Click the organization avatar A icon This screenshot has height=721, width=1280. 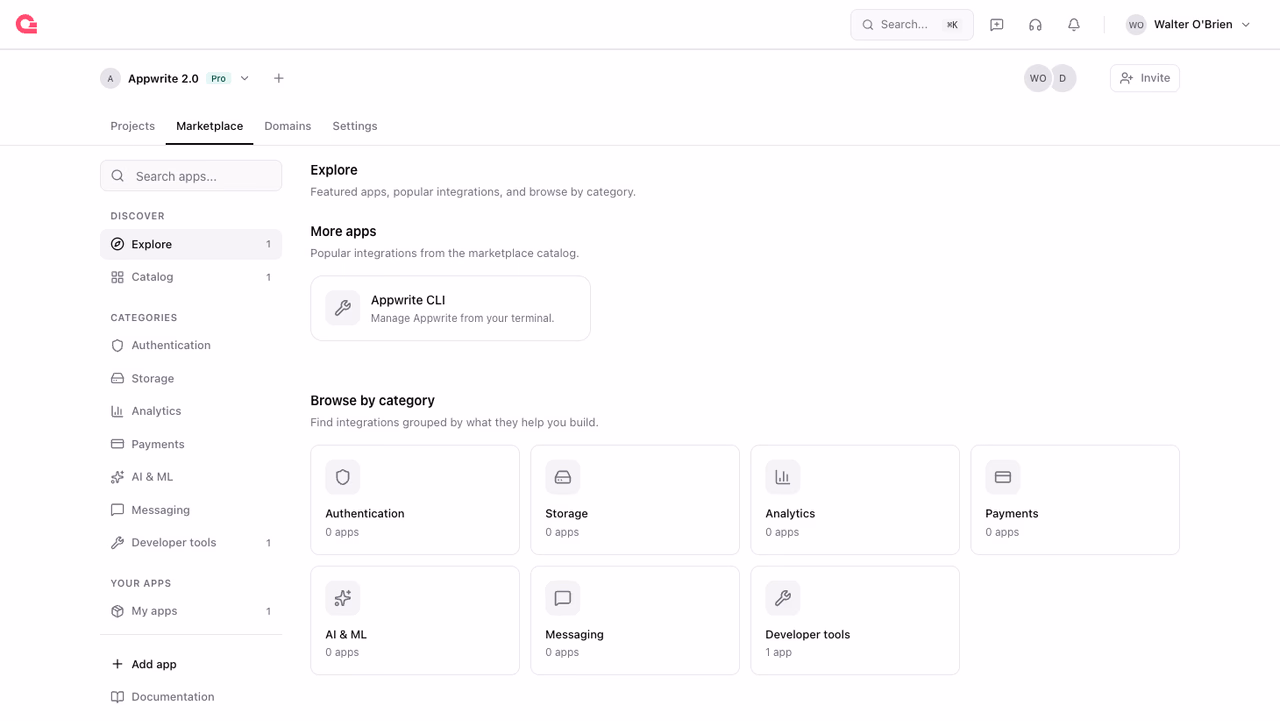click(x=111, y=78)
